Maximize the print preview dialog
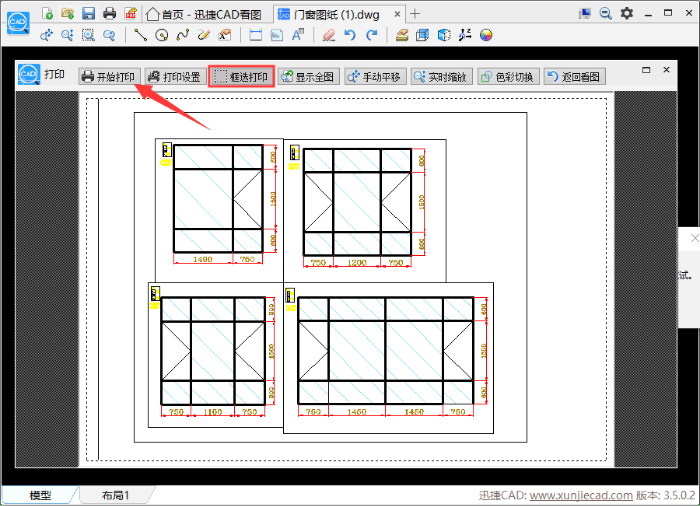This screenshot has width=700, height=506. pyautogui.click(x=646, y=70)
